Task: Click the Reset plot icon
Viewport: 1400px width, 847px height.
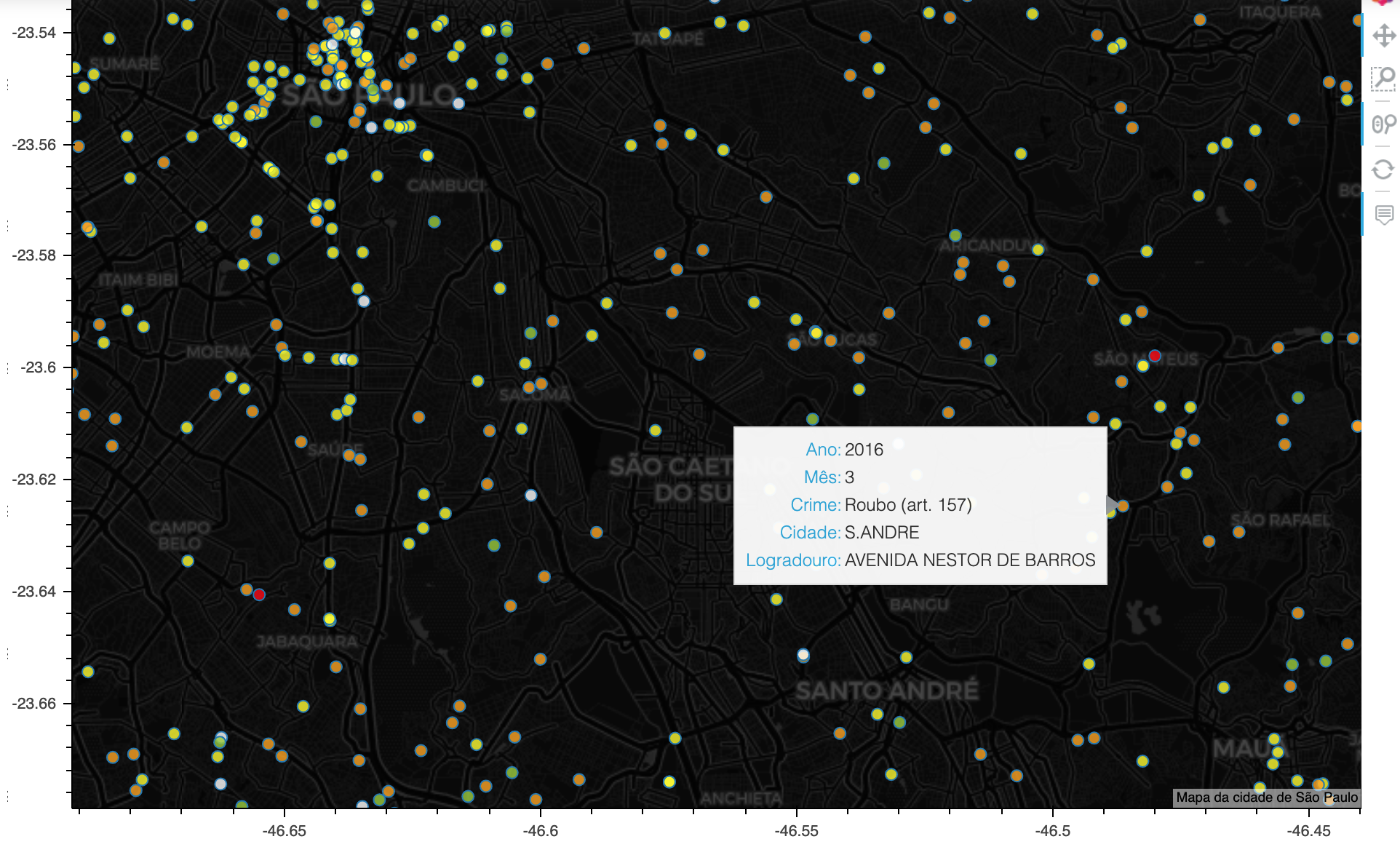Action: coord(1383,170)
